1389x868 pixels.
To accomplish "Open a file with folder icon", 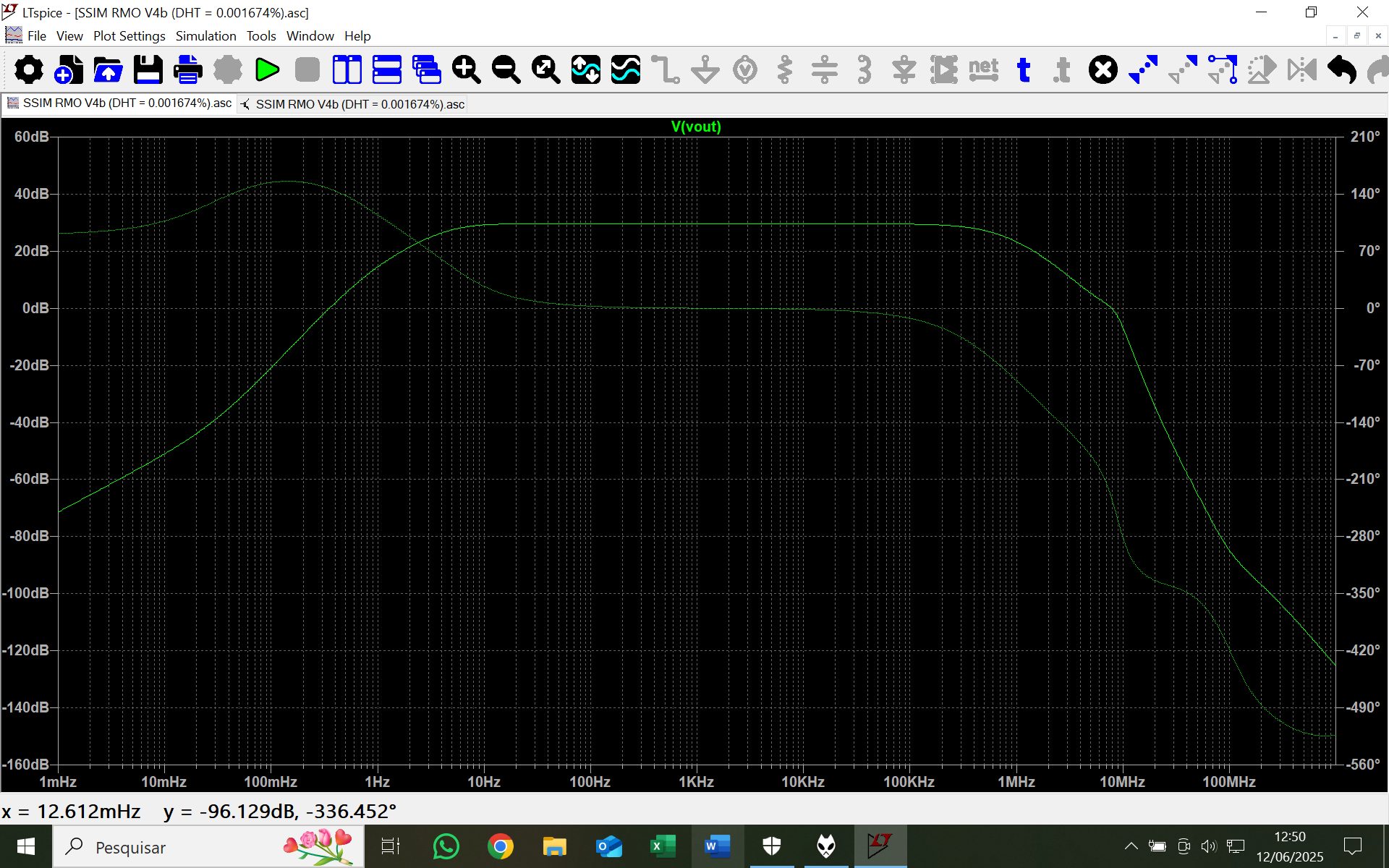I will click(x=109, y=70).
